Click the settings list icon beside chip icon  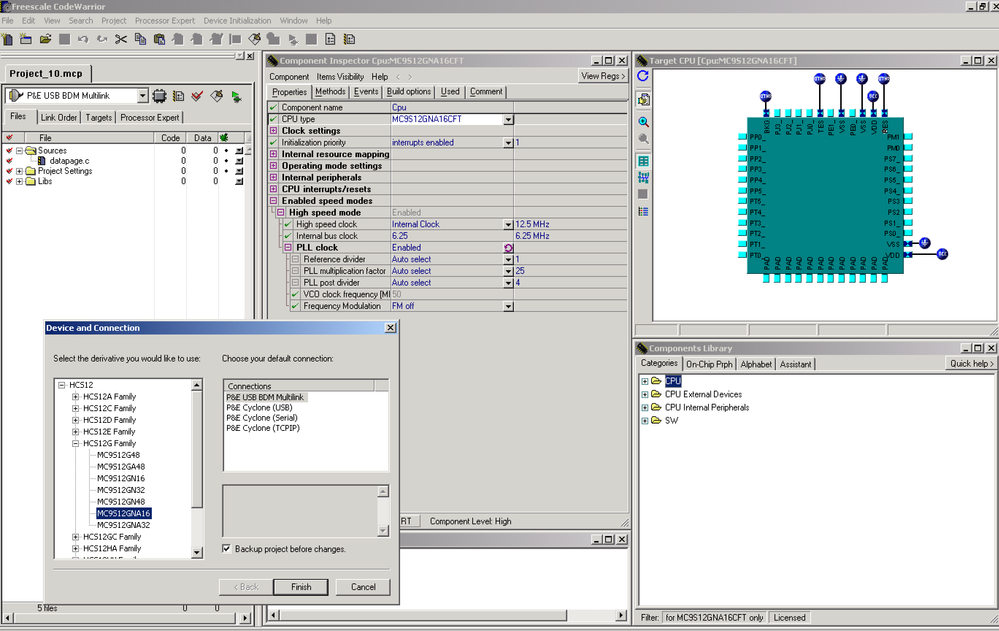(179, 96)
